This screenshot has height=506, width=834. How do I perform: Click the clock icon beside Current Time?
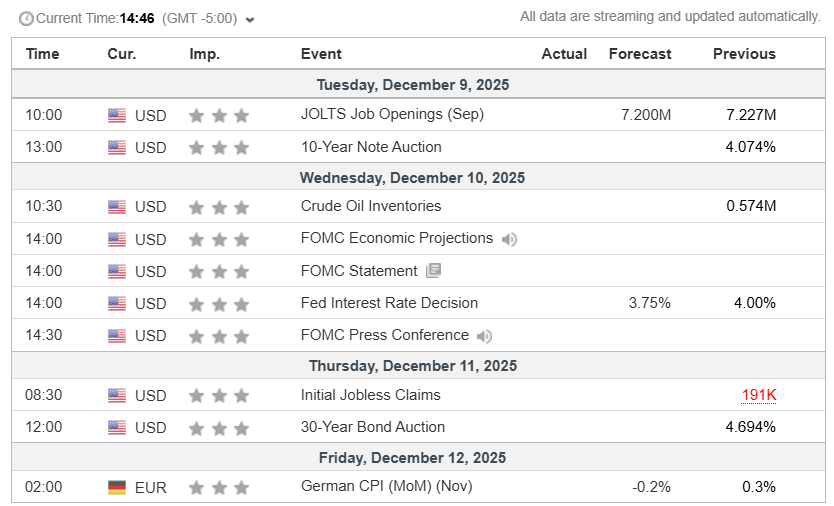(26, 18)
